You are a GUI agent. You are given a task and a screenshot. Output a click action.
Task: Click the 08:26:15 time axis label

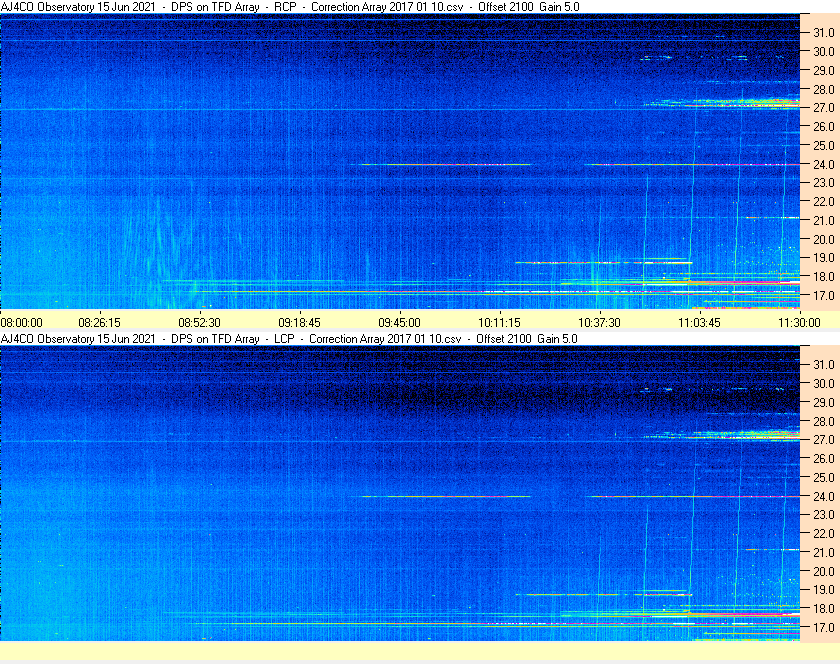pos(100,323)
